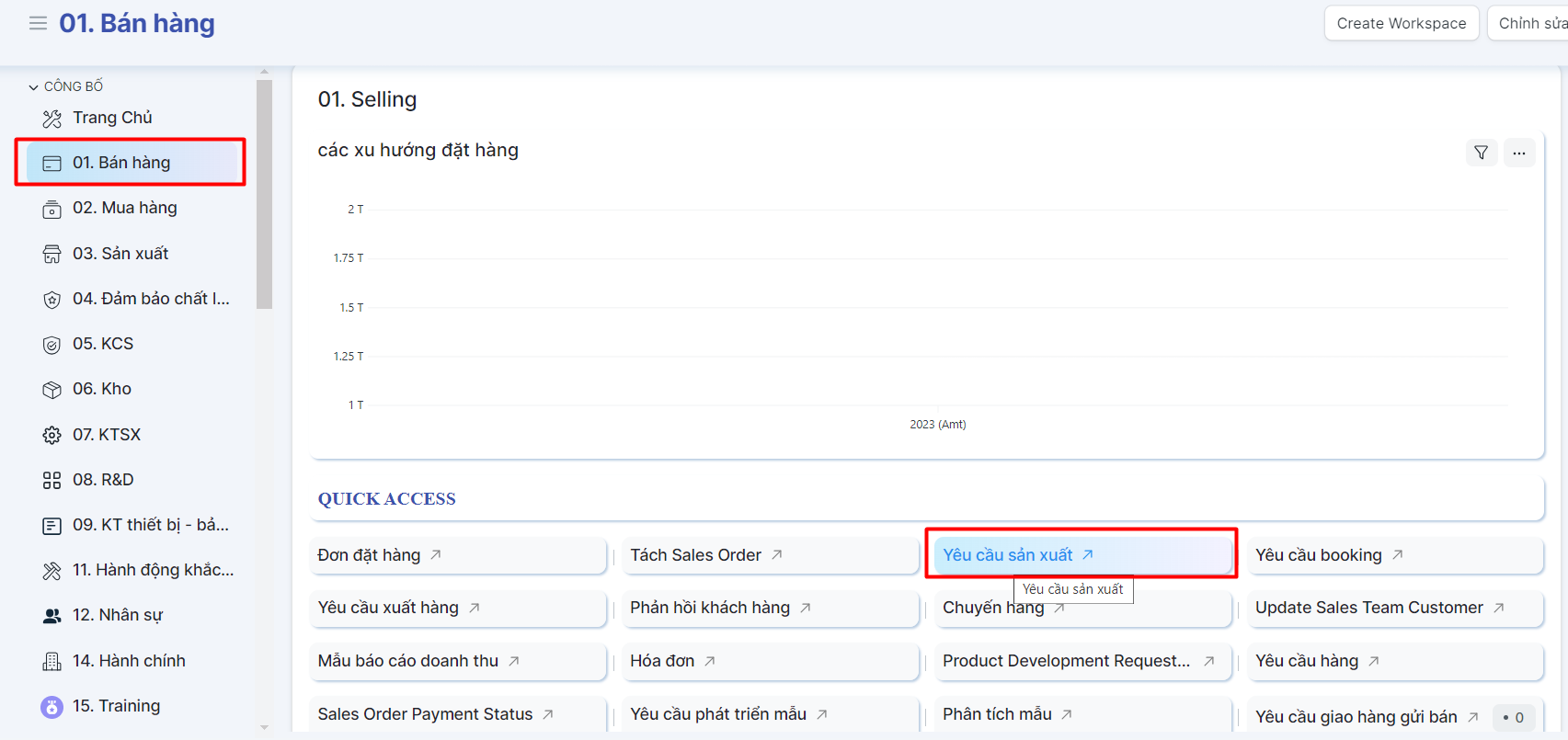
Task: Click the Trang Chủ tools icon
Action: [x=52, y=119]
